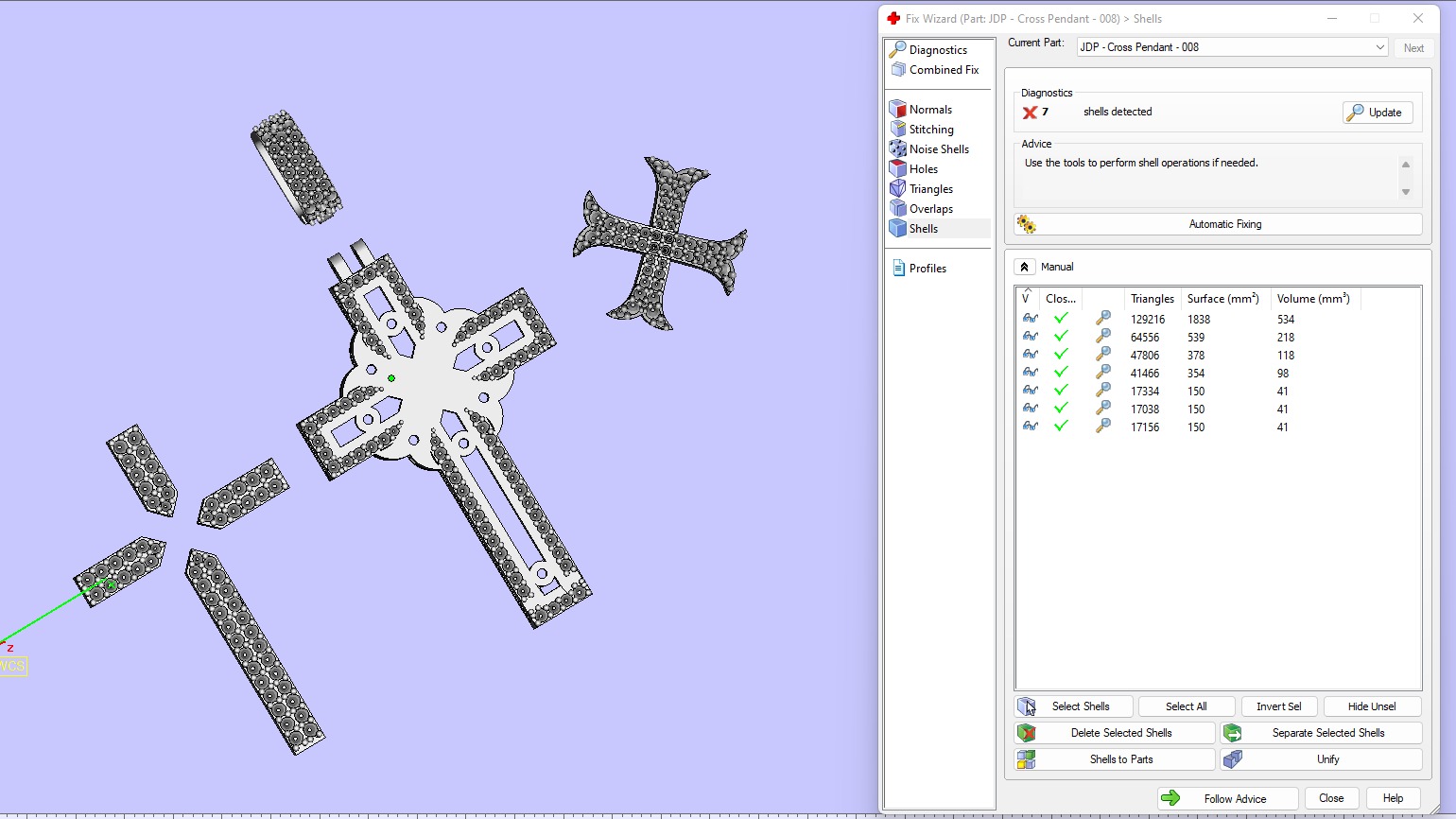This screenshot has width=1456, height=819.
Task: Sort shells by the Triangles column header
Action: click(1153, 299)
